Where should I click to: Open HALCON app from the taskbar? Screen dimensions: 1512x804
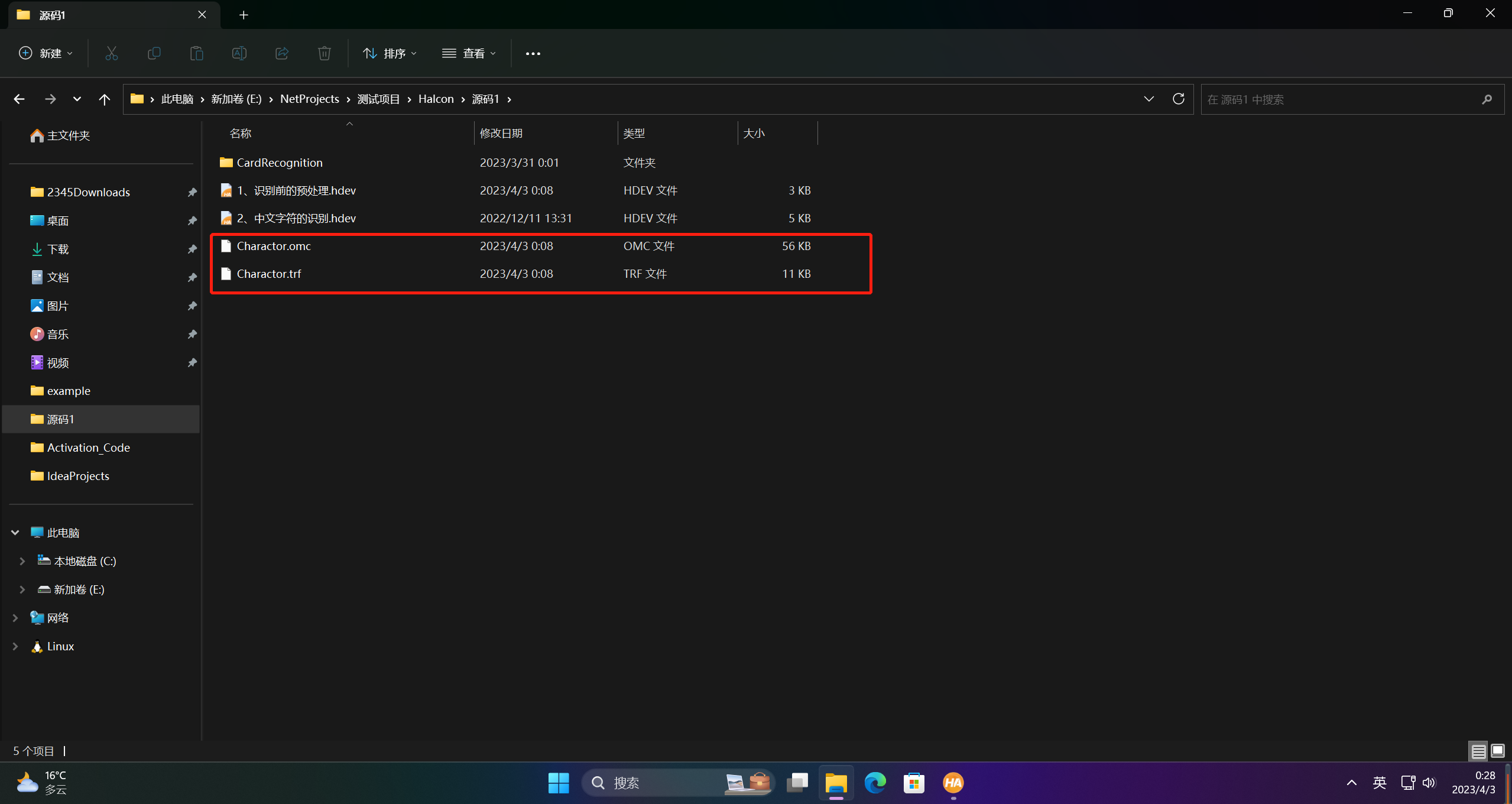point(953,783)
